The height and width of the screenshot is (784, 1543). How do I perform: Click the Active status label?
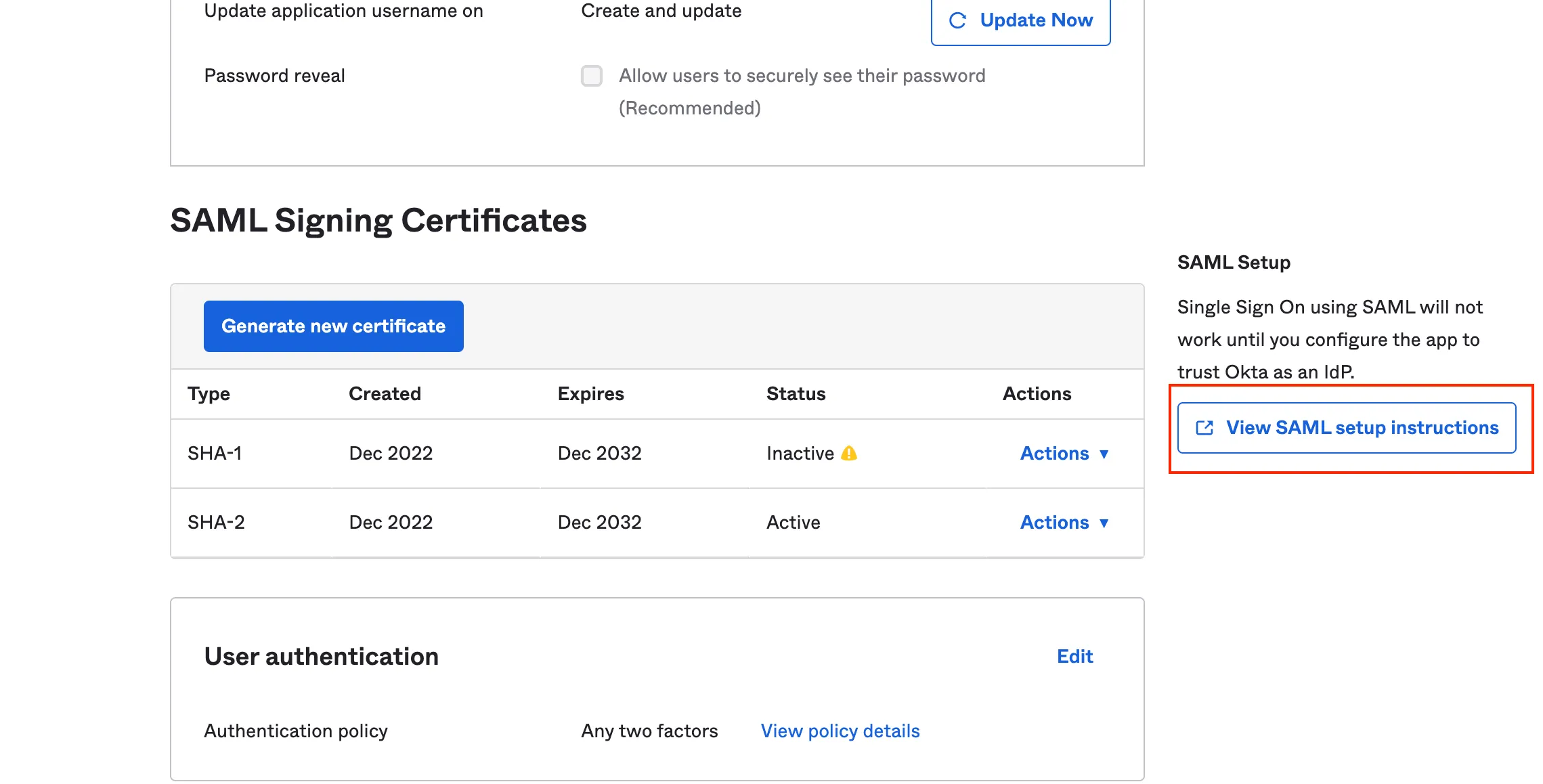click(793, 522)
